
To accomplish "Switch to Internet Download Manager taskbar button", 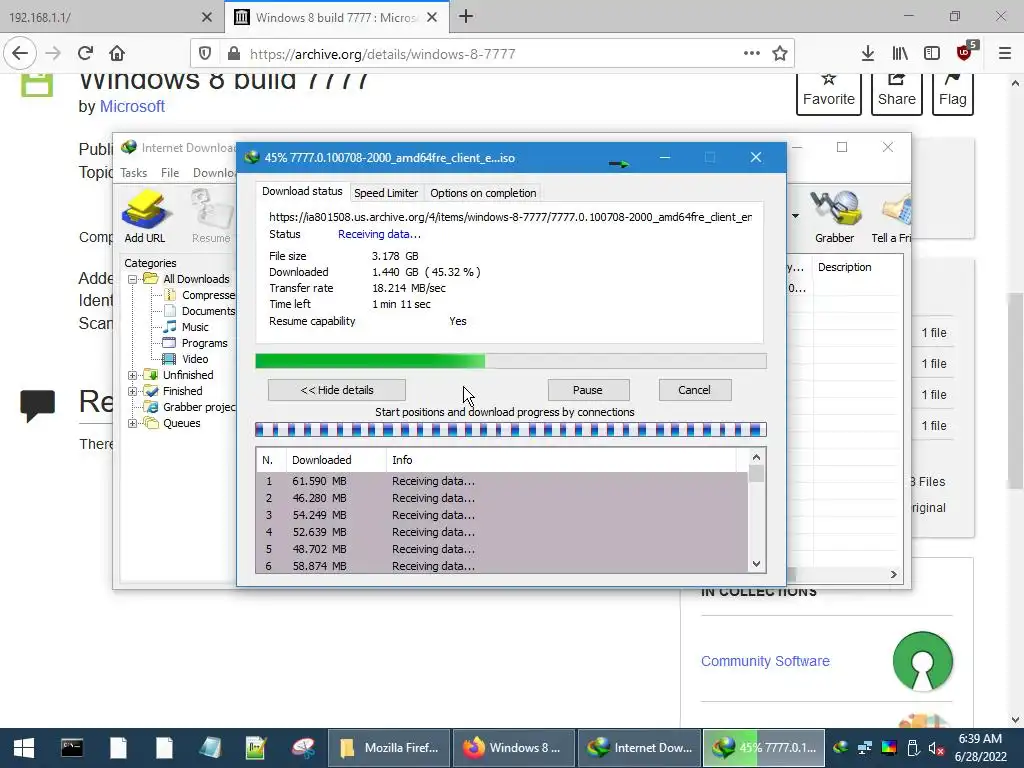I will pos(639,748).
